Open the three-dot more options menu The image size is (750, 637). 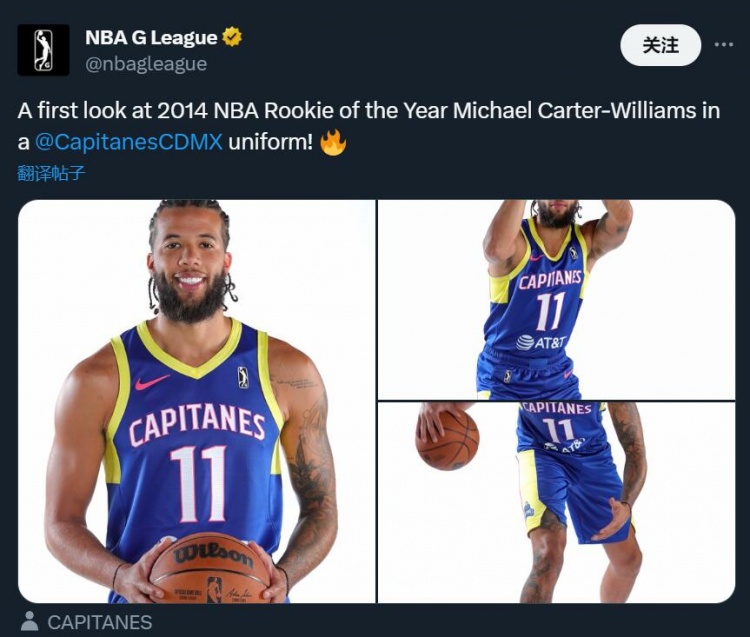[724, 45]
